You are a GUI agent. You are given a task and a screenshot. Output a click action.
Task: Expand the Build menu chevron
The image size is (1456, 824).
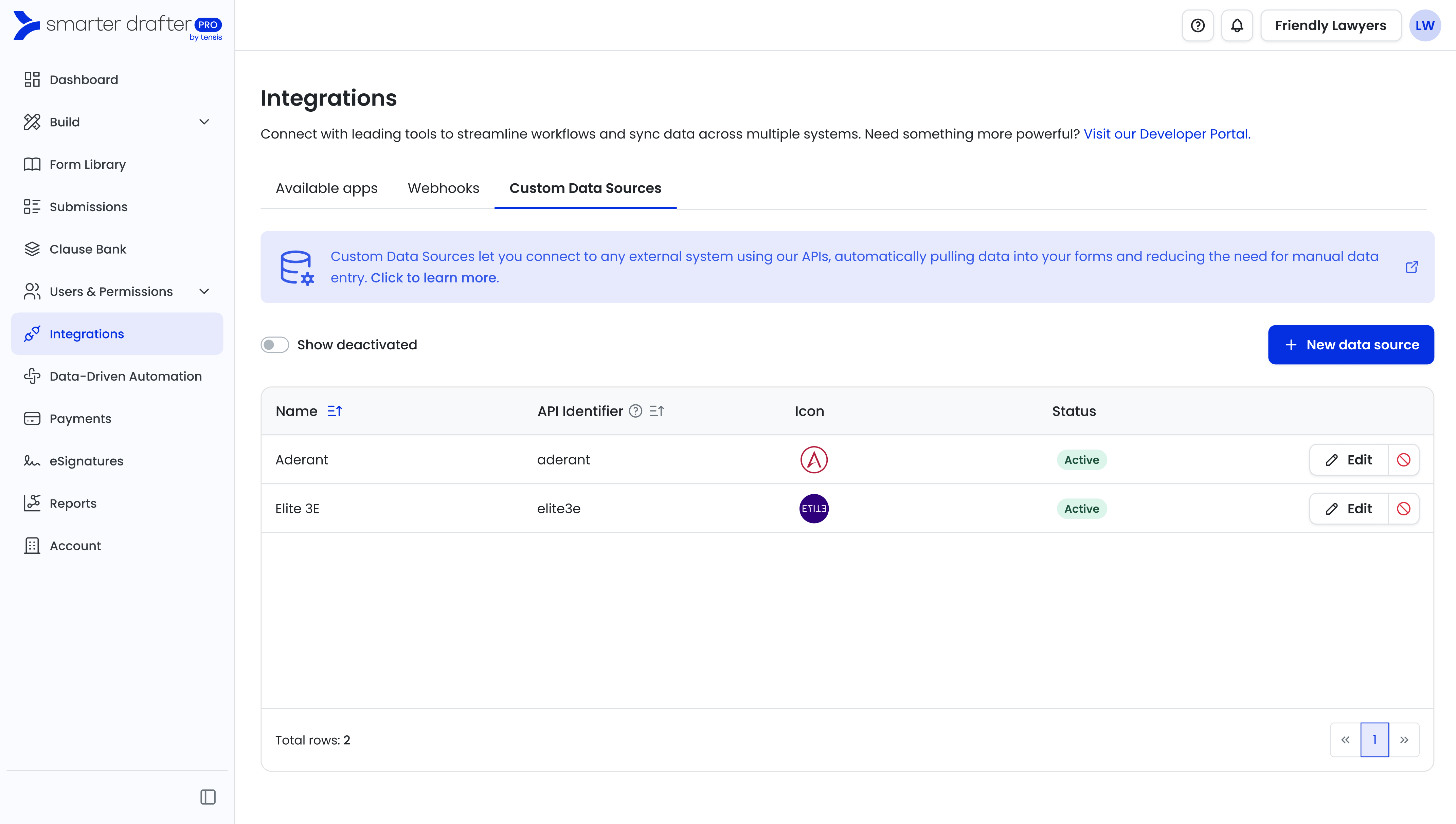pos(204,122)
